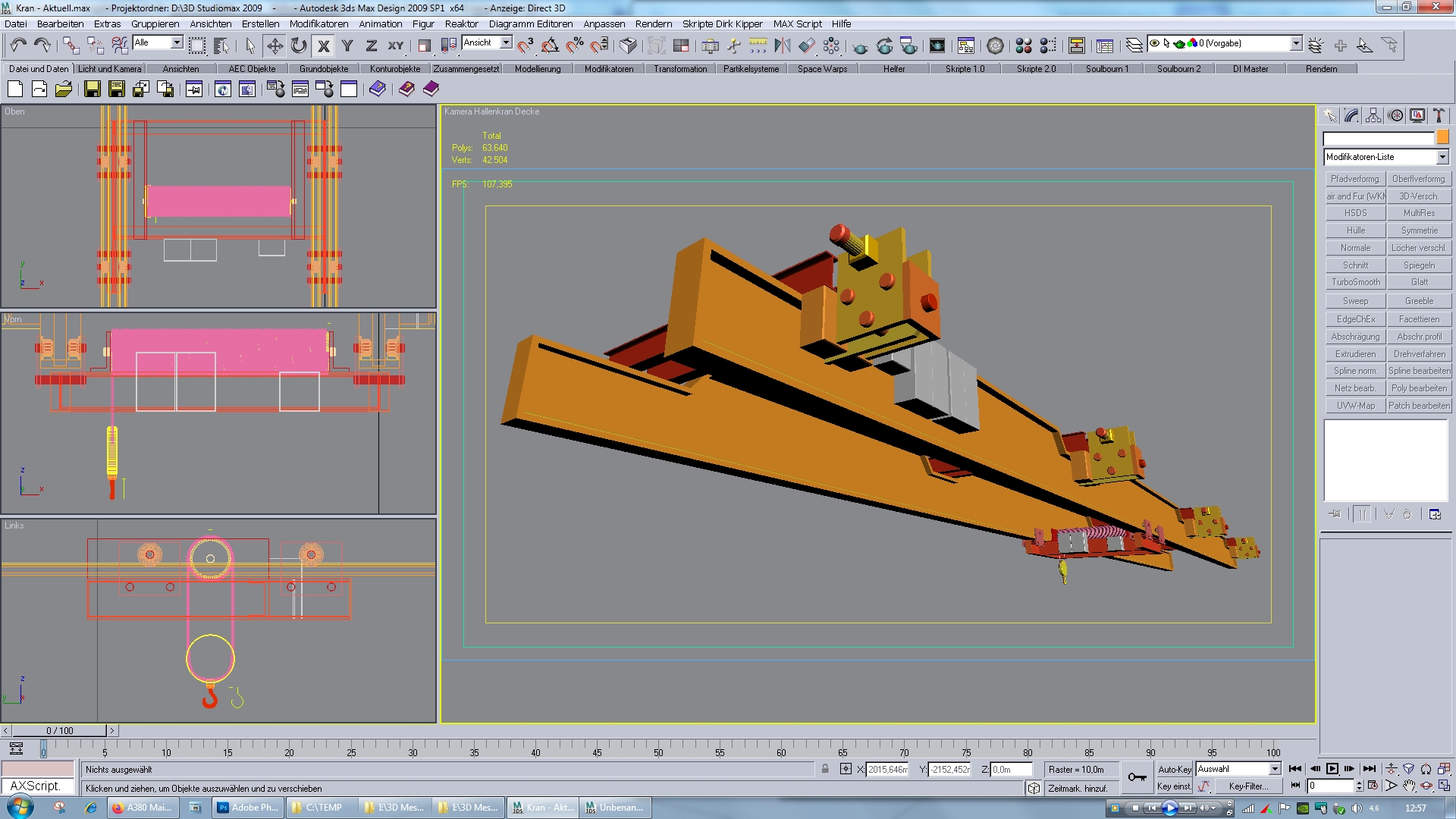Screen dimensions: 1456x819
Task: Click the Undo arrow icon
Action: 18,46
